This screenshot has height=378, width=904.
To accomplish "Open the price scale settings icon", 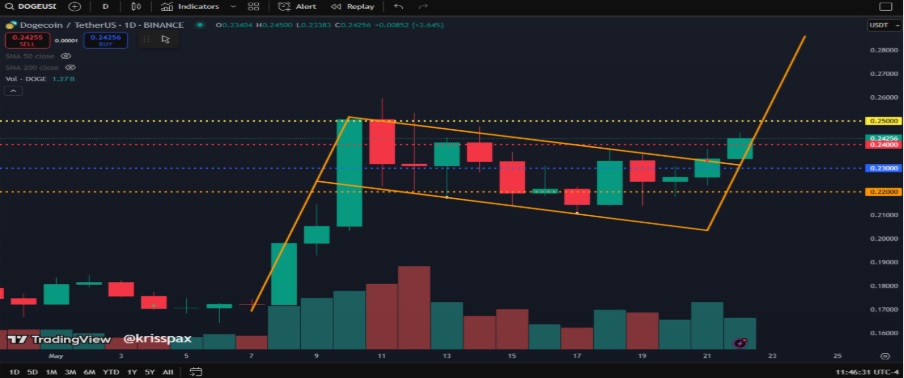I will [x=885, y=356].
